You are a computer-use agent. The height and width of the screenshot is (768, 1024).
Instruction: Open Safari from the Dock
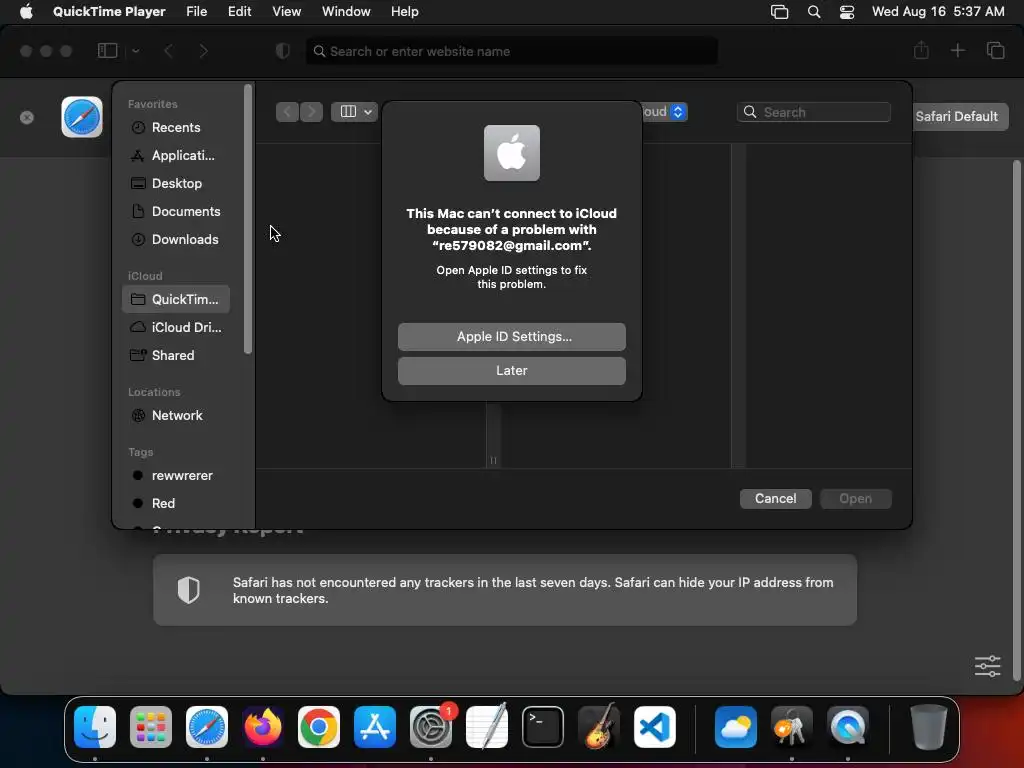pos(207,727)
